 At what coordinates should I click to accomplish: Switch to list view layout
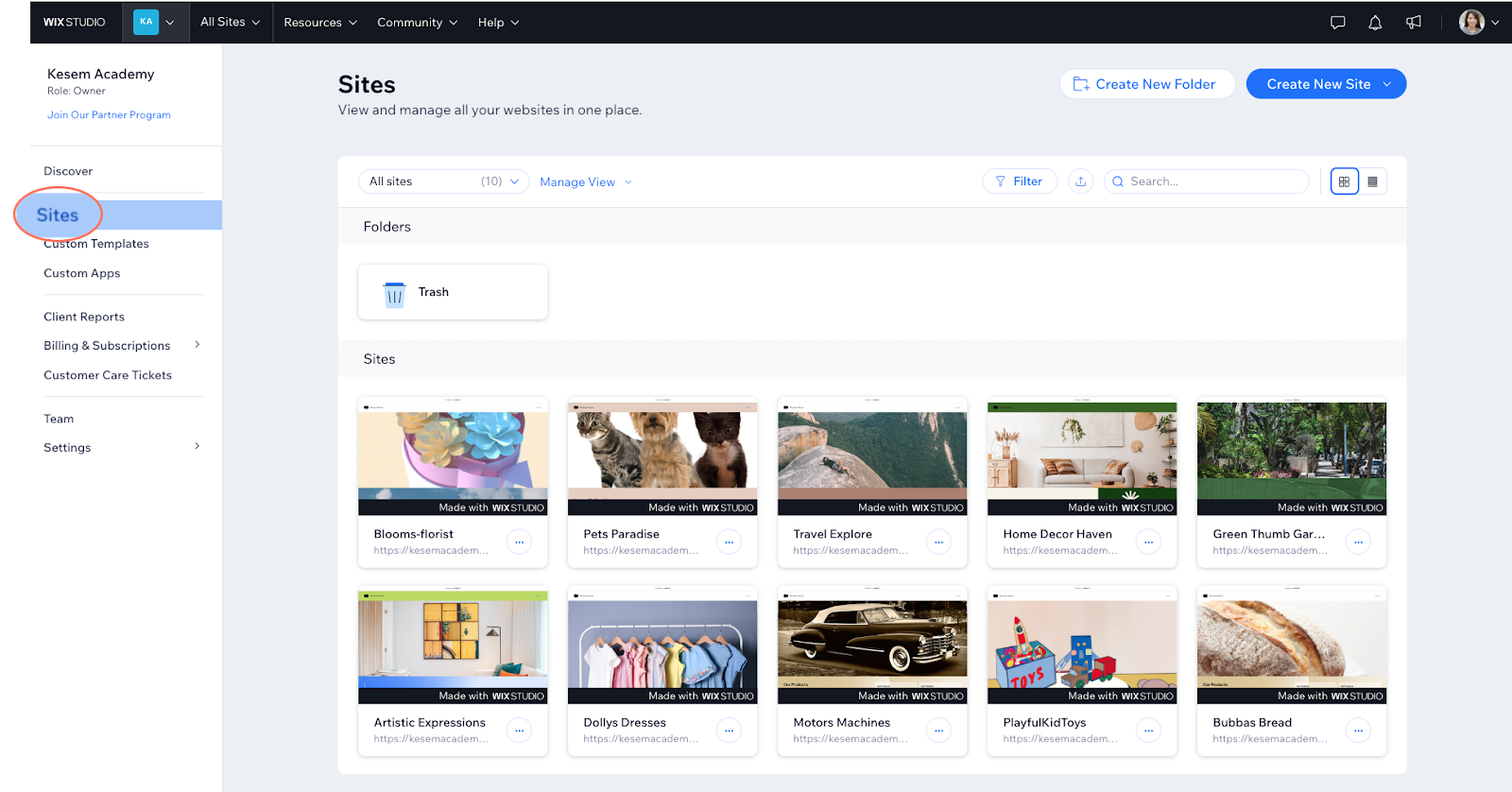[1373, 181]
